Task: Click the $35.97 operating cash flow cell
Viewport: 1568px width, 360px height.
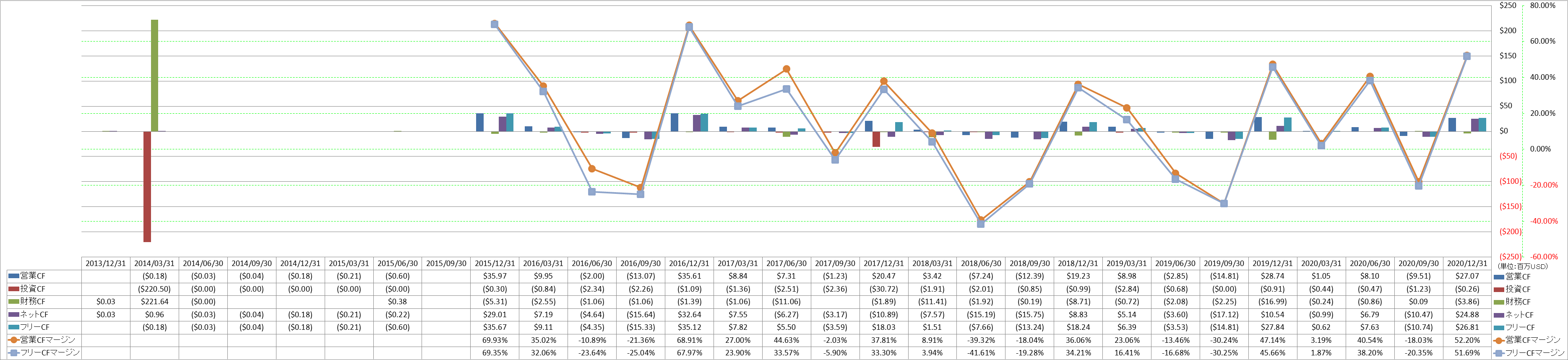Action: point(494,276)
